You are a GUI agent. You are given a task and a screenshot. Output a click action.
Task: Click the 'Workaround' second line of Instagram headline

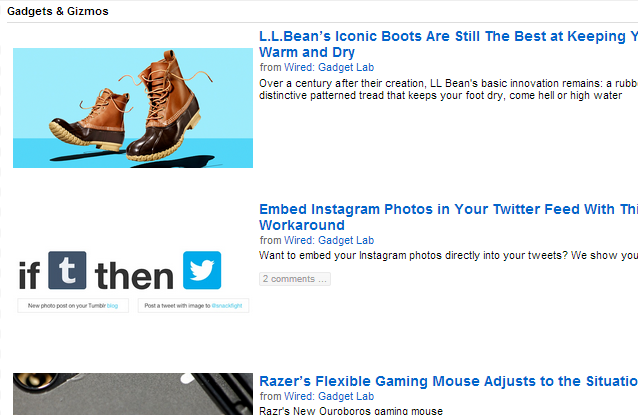point(302,225)
